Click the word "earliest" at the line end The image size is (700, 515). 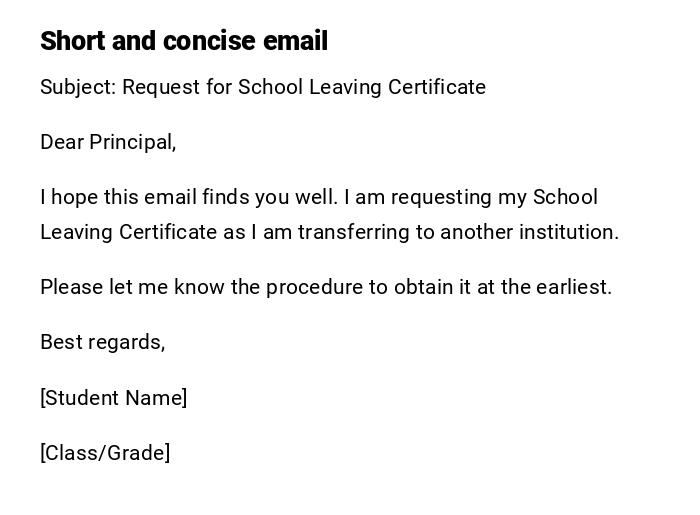point(573,287)
